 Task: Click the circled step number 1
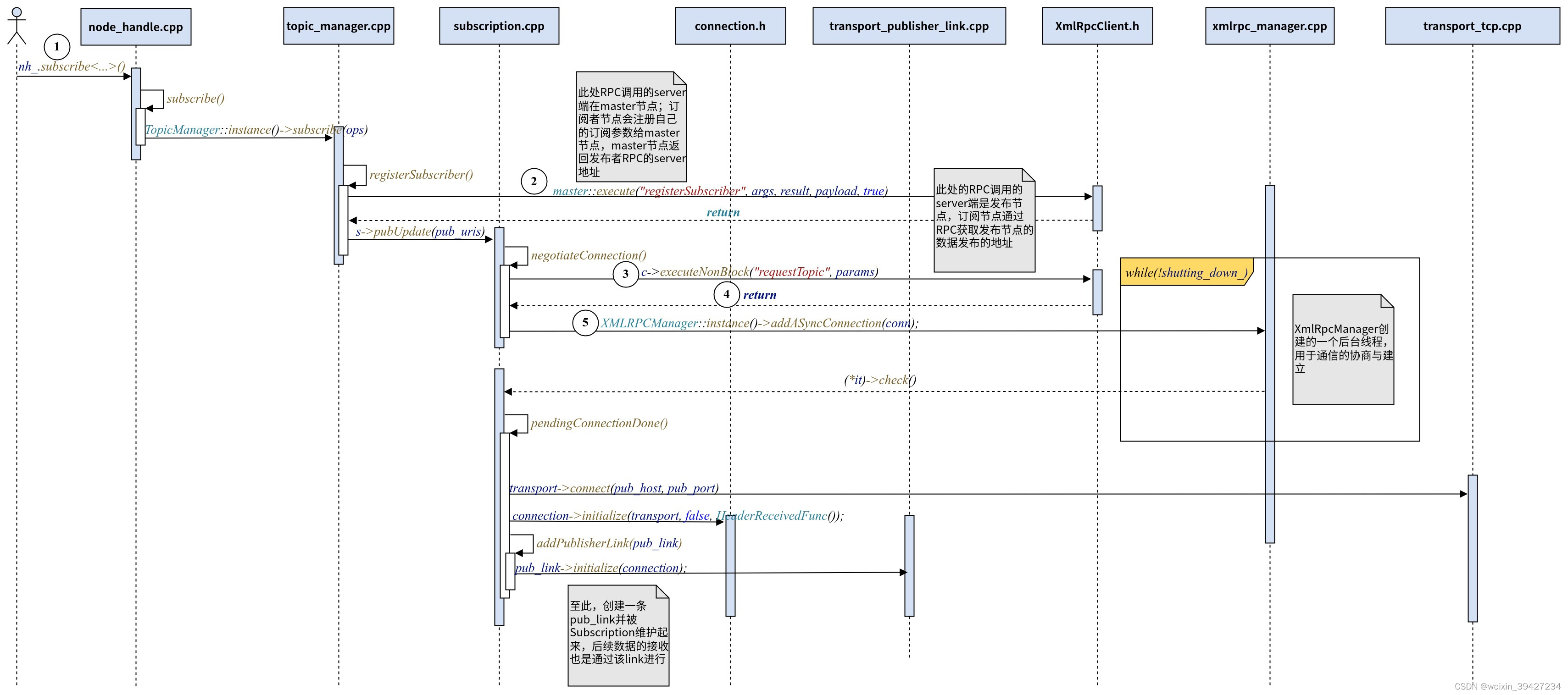[56, 46]
